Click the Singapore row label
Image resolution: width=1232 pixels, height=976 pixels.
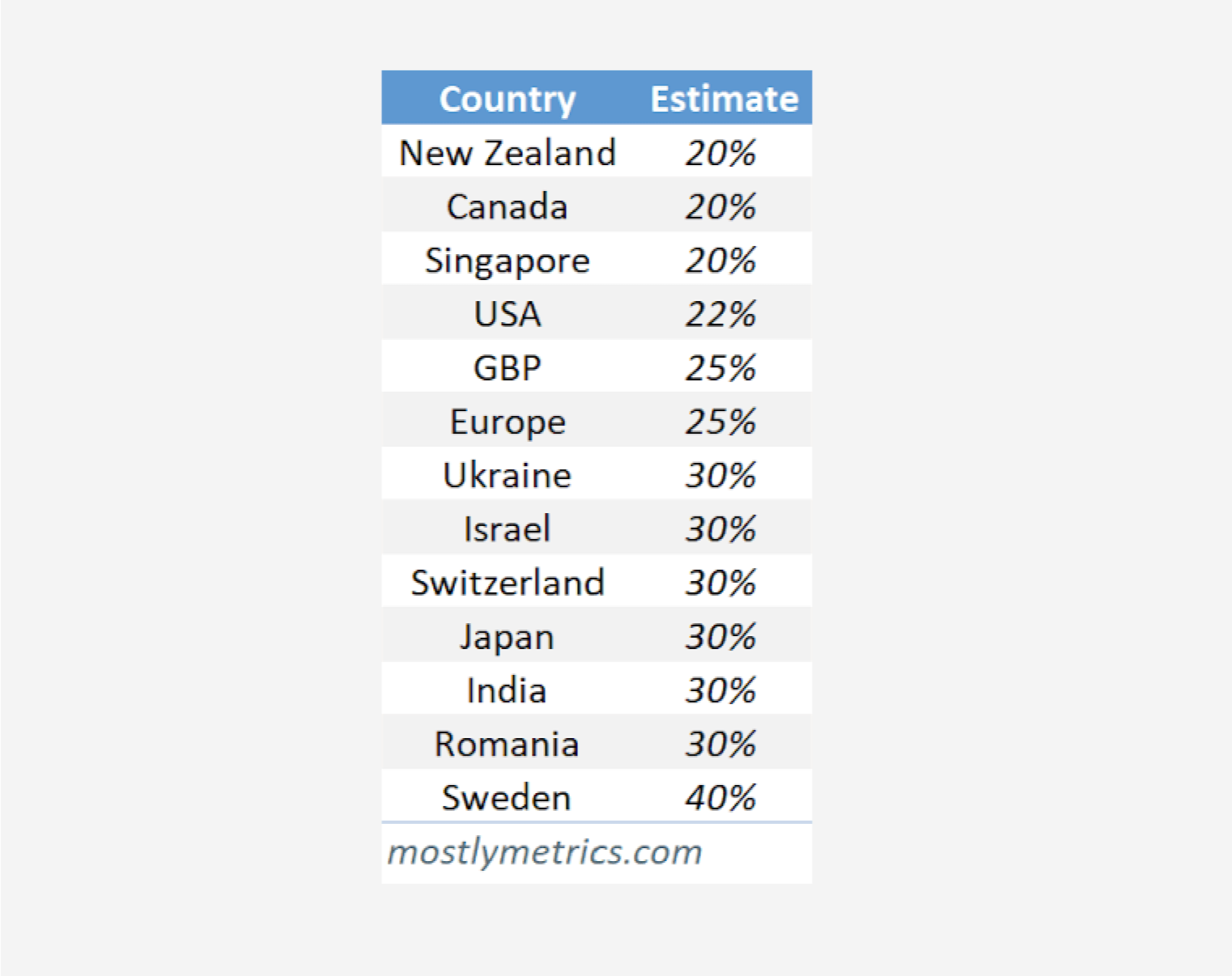click(507, 261)
